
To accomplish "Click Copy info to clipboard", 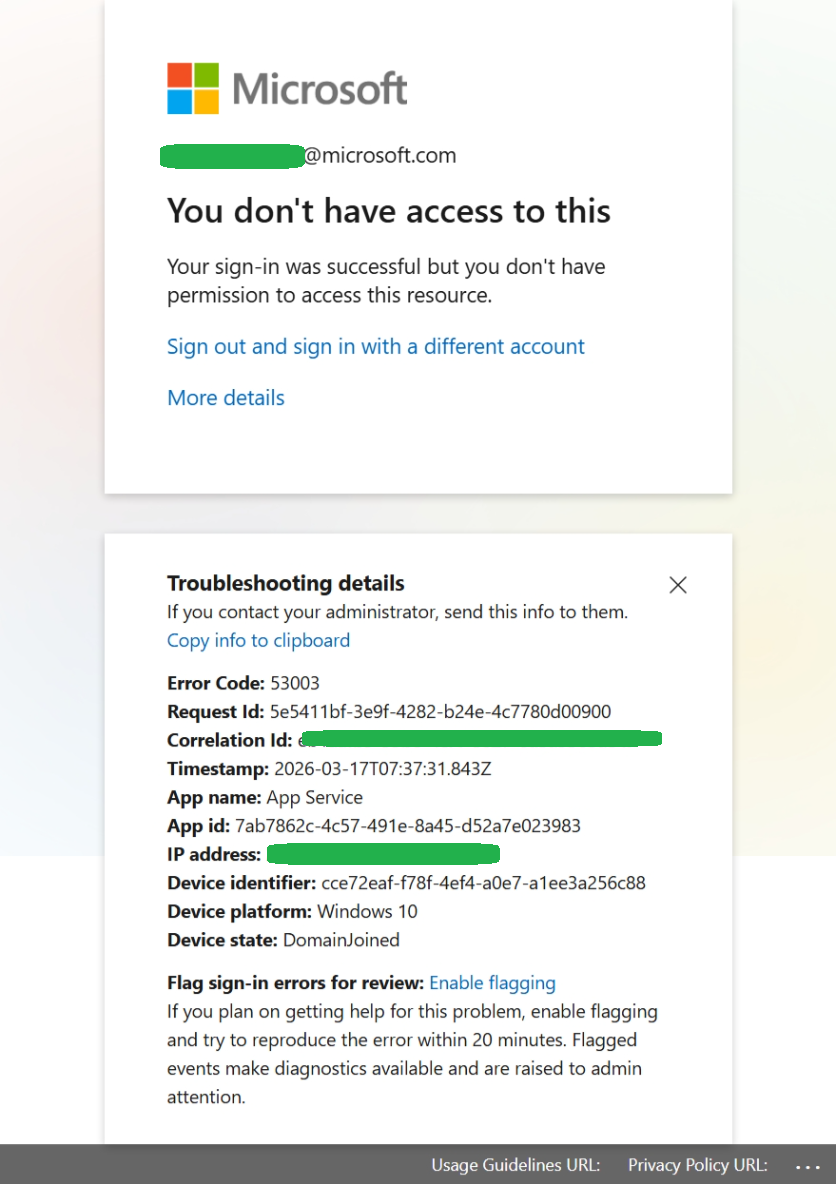I will click(258, 641).
